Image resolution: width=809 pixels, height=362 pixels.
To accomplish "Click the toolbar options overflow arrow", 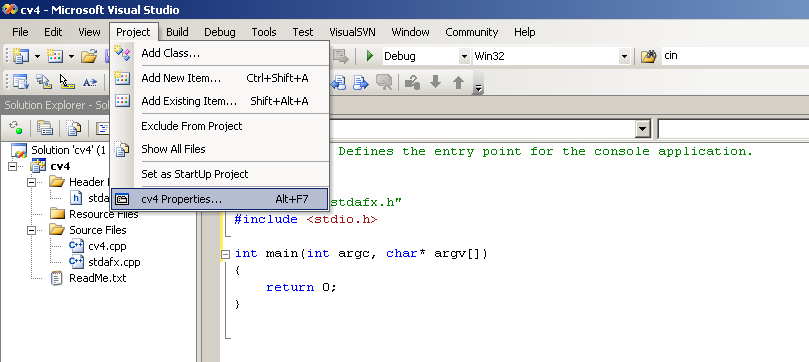I will (478, 88).
